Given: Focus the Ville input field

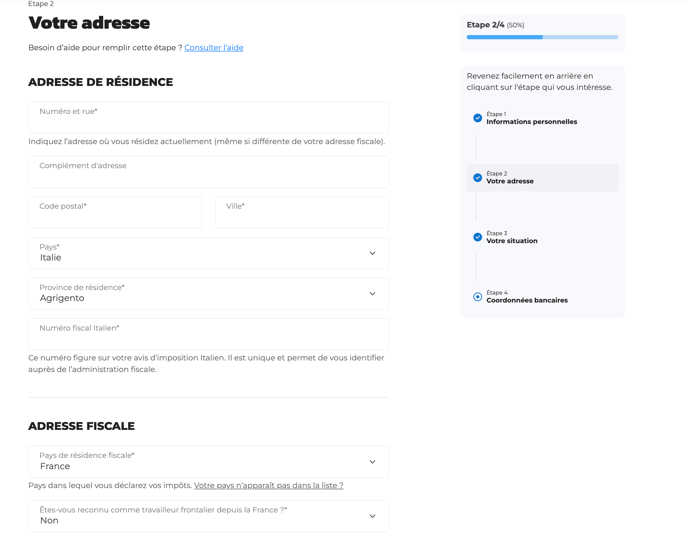Looking at the screenshot, I should click(x=301, y=212).
